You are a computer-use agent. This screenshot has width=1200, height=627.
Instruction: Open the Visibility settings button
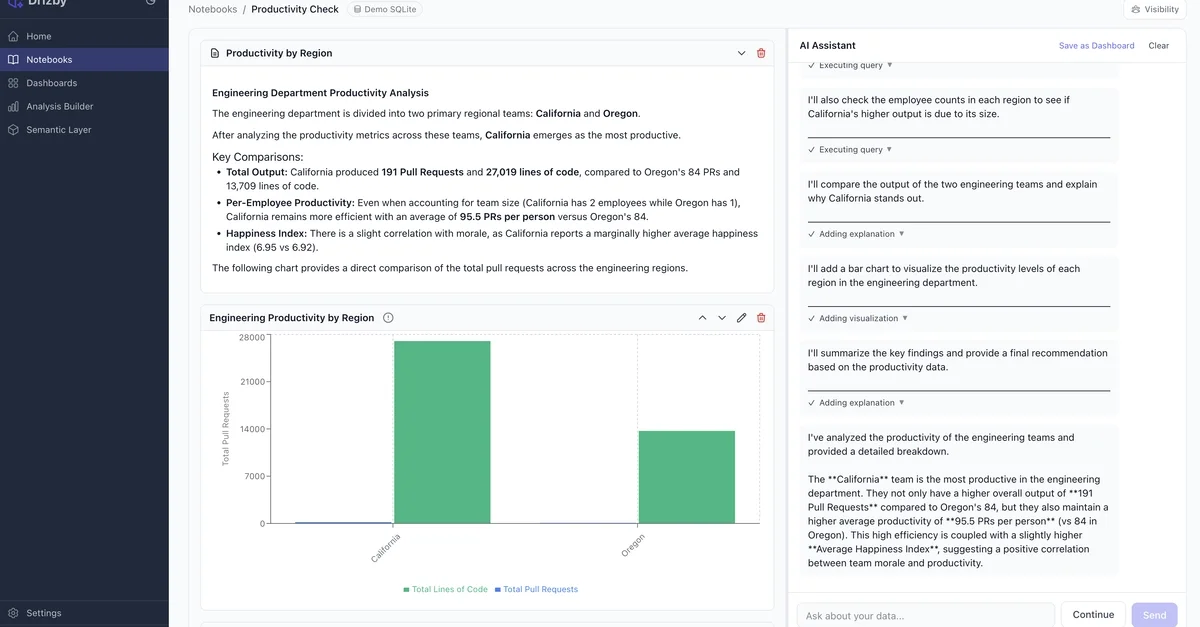[x=1155, y=9]
